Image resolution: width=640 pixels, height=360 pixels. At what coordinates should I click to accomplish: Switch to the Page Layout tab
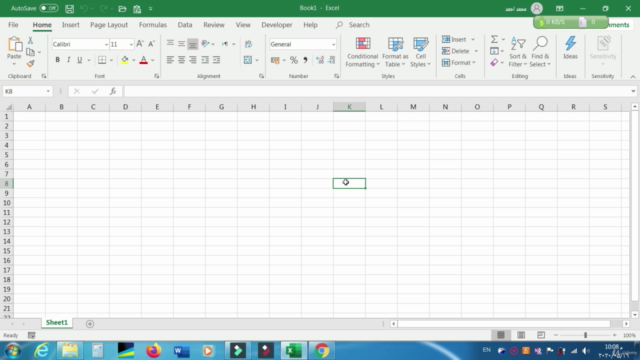[109, 25]
